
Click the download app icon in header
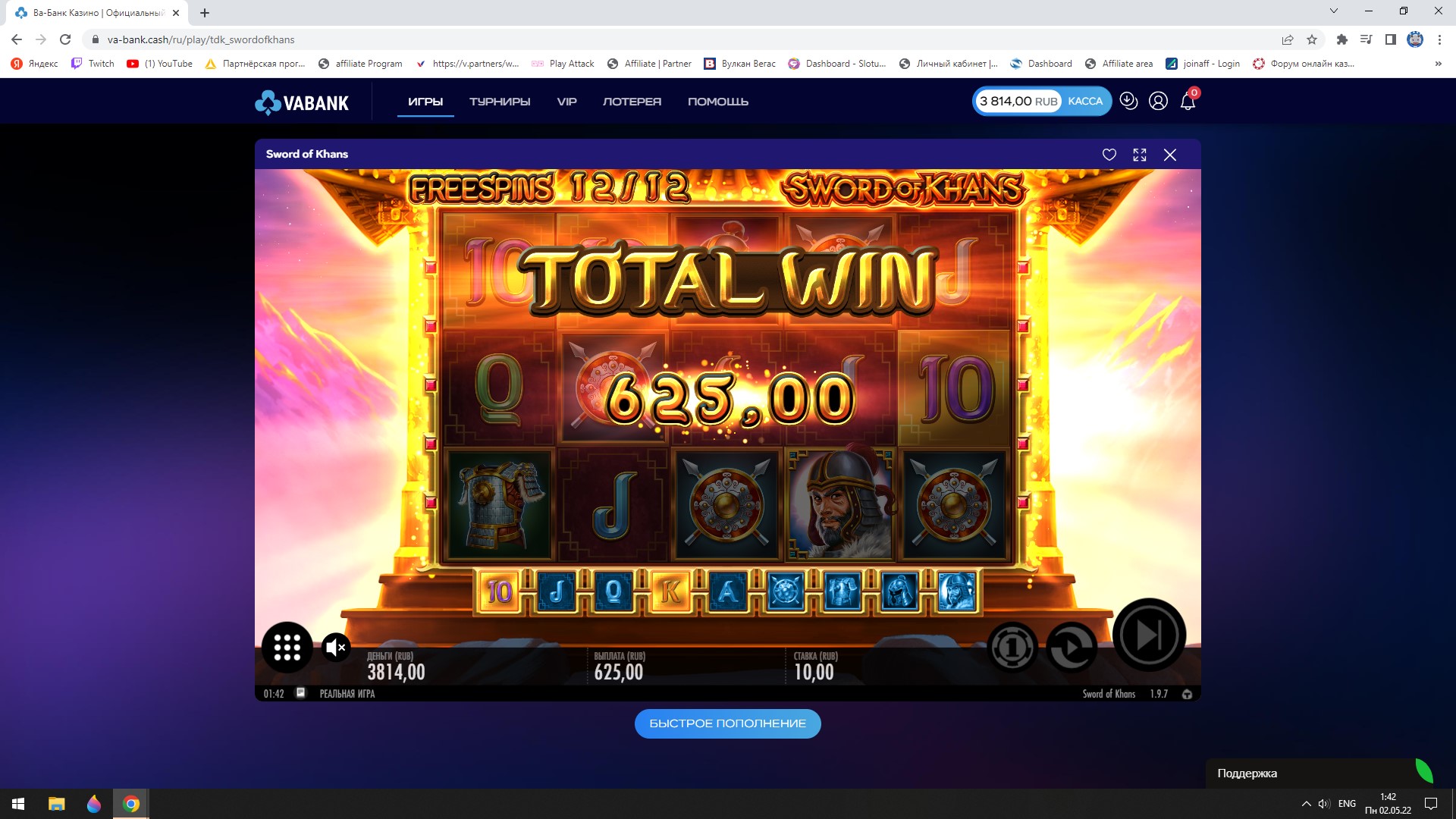1128,101
